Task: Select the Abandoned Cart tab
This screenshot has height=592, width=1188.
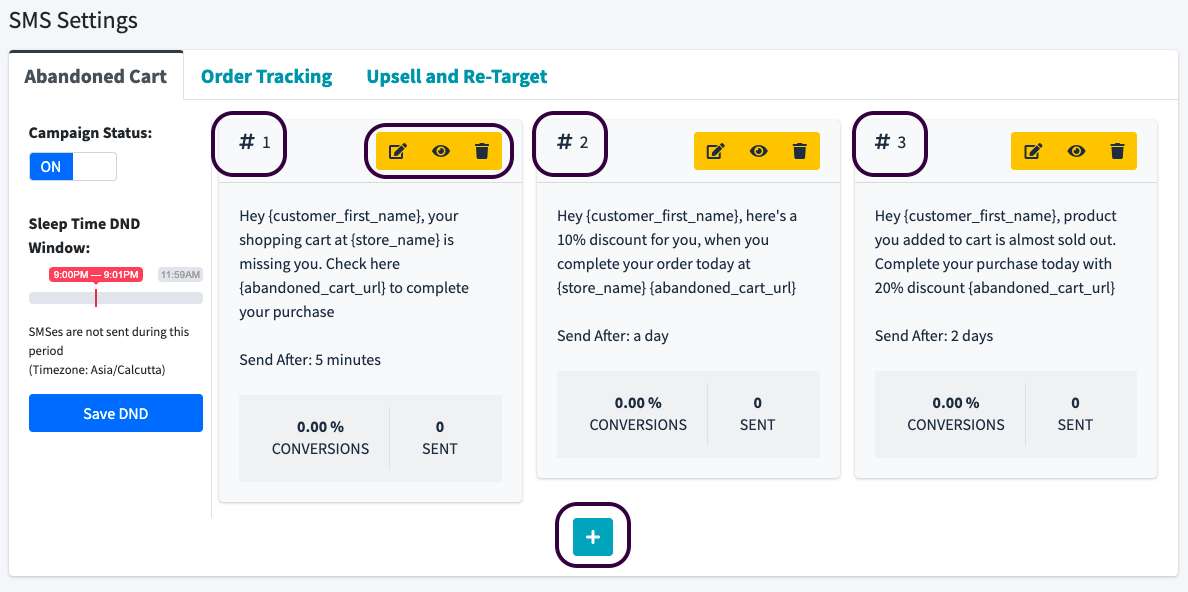Action: click(96, 76)
